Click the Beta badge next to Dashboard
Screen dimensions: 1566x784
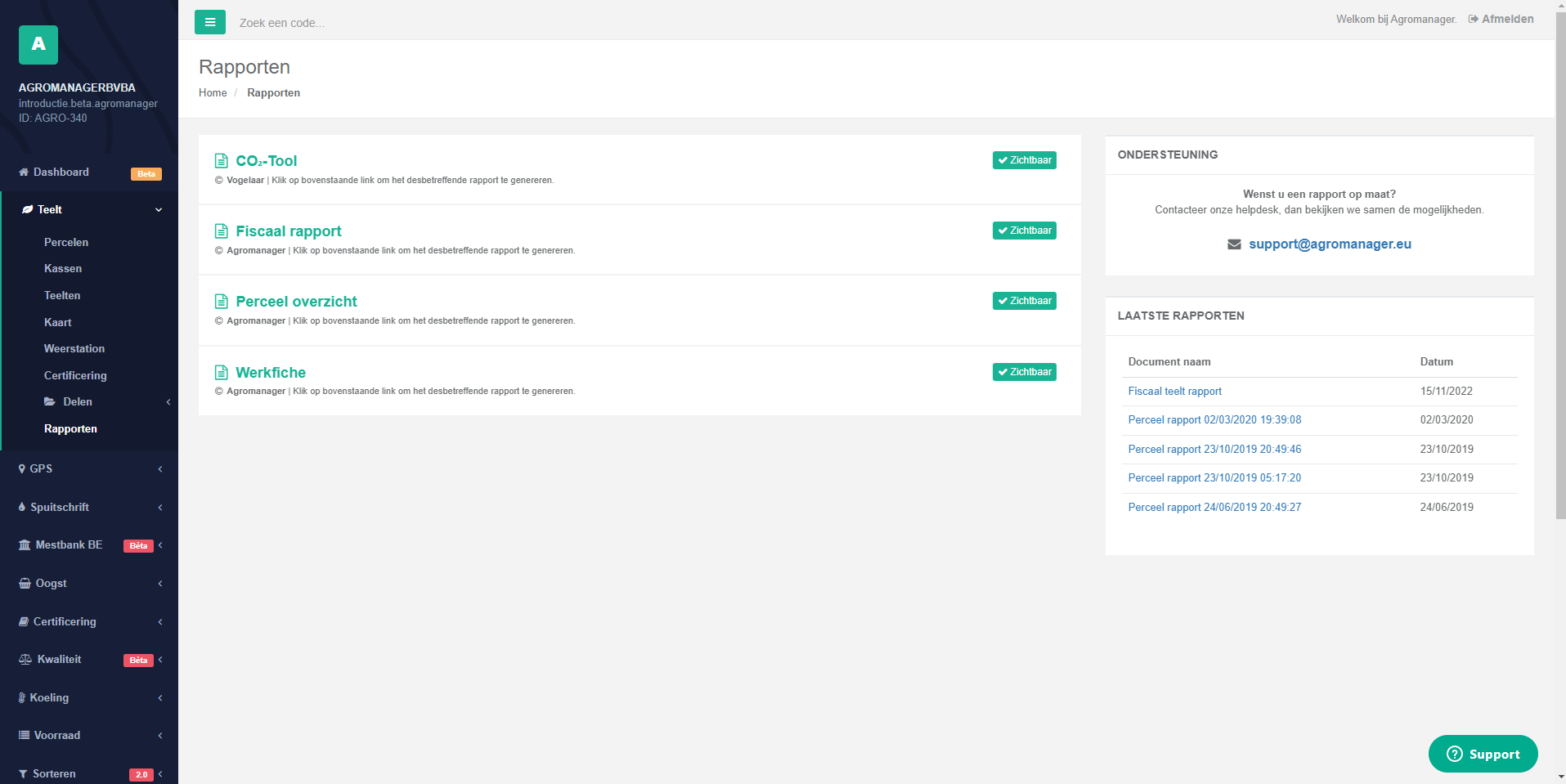pos(146,174)
